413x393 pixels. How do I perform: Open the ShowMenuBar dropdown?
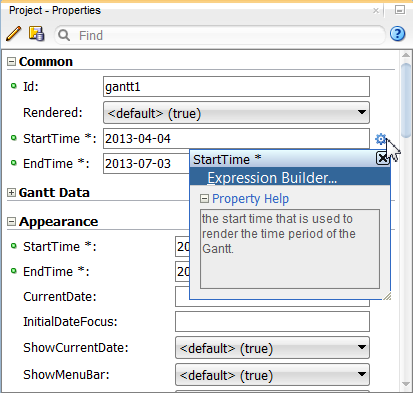click(272, 375)
